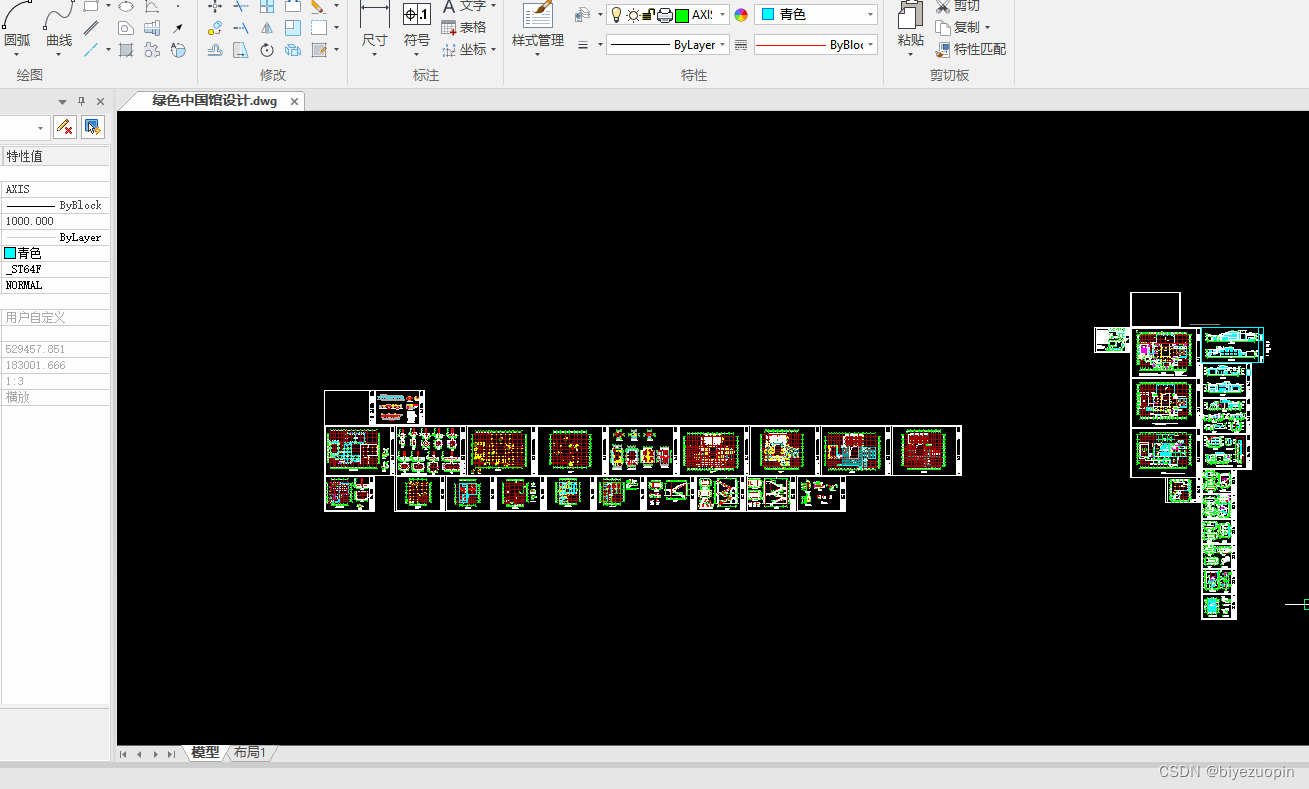The width and height of the screenshot is (1309, 789).
Task: Click the multiline (double diagonal line) tool
Action: tap(92, 28)
